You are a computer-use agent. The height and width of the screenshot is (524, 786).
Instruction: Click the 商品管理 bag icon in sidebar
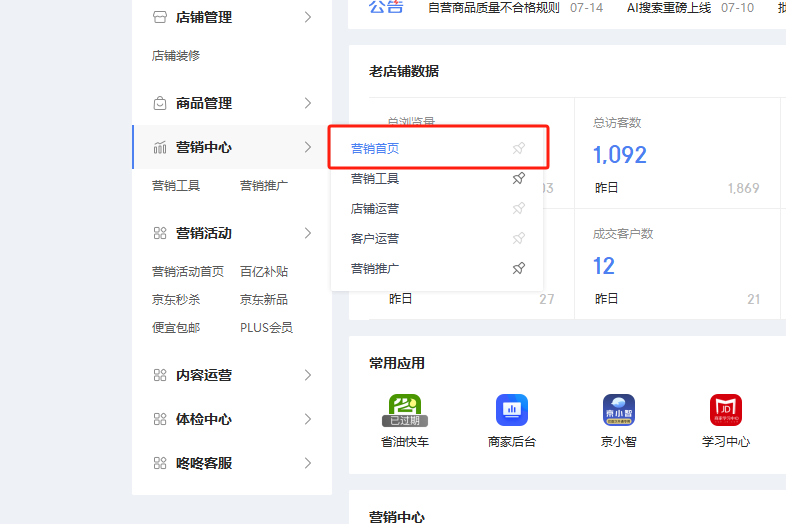160,103
